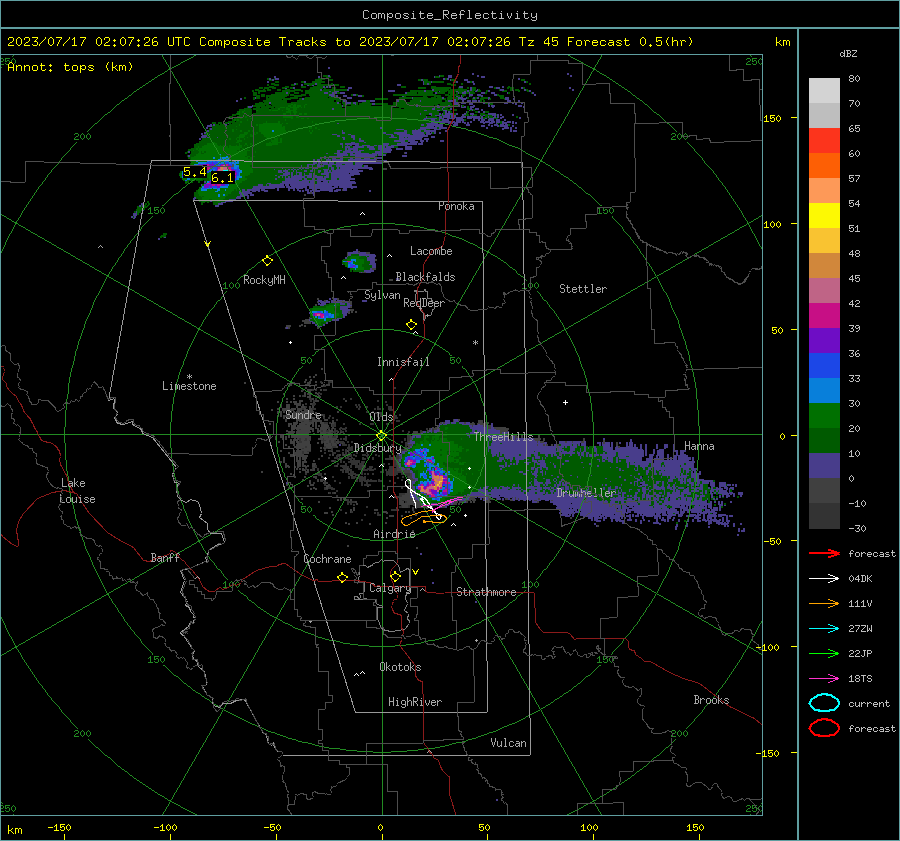Screen dimensions: 900x841
Task: Click the red forecast ellipse icon
Action: (x=824, y=728)
